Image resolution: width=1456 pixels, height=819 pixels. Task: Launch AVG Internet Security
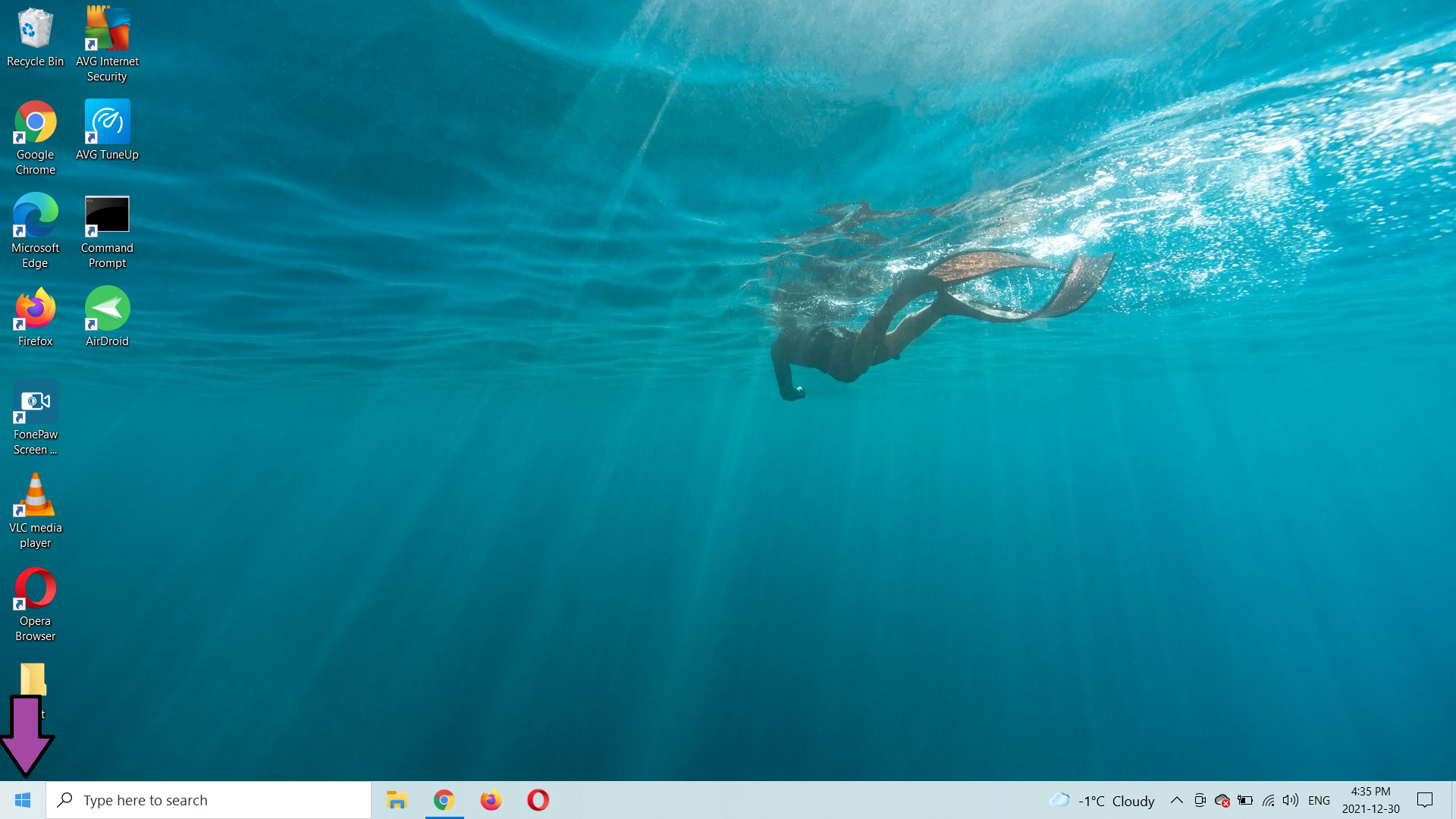coord(106,30)
